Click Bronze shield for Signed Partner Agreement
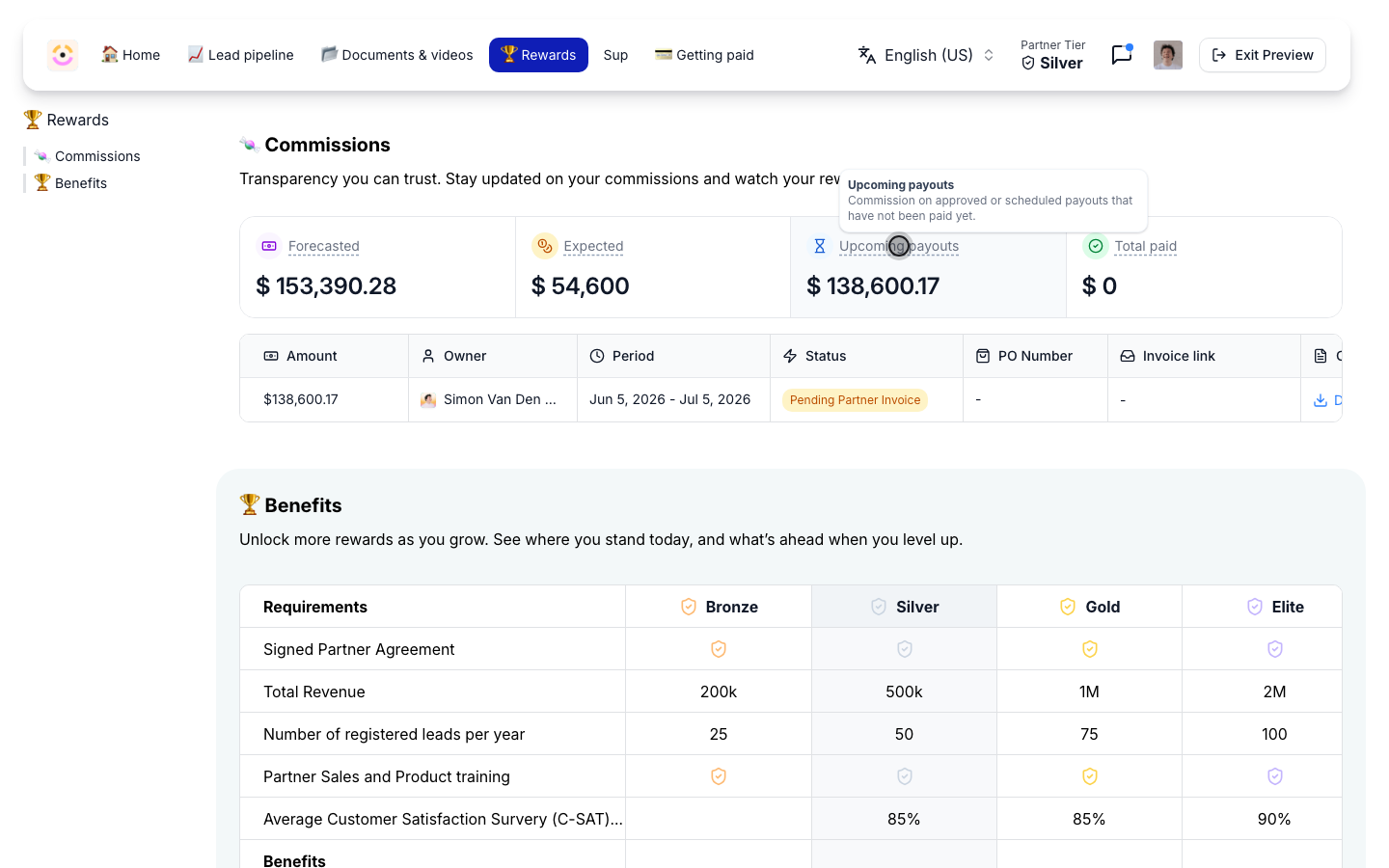Screen dimensions: 1389x868 [719, 649]
